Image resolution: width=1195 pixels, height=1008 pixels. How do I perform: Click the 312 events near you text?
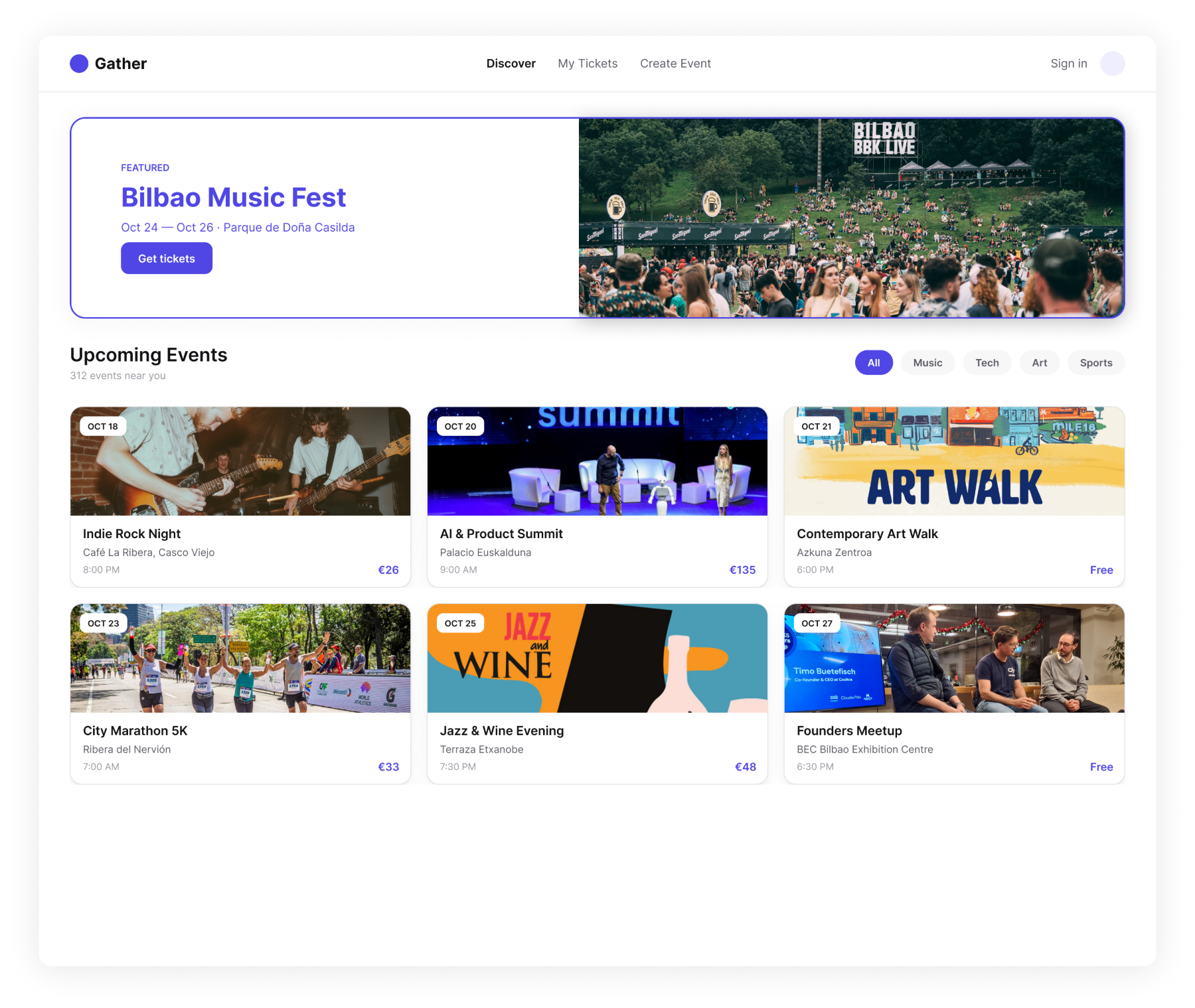coord(118,376)
